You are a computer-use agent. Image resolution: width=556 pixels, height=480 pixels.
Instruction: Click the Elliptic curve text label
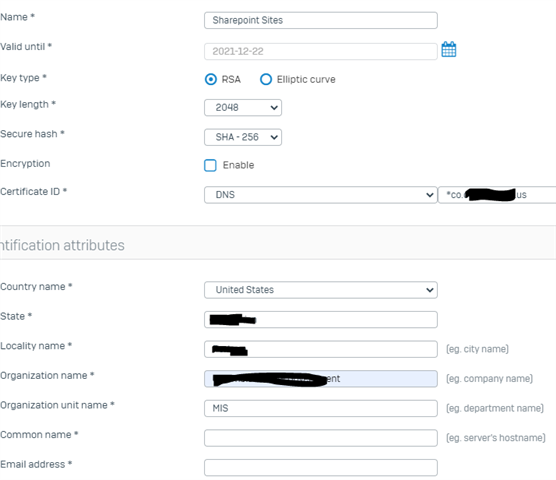(306, 79)
